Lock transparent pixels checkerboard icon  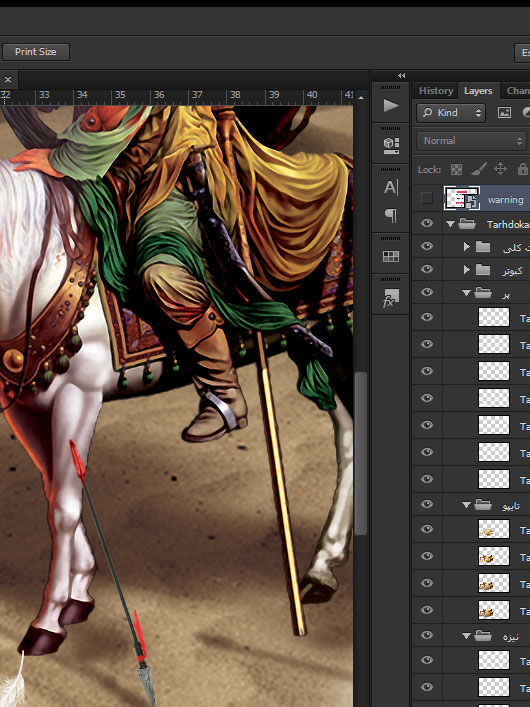pos(456,170)
